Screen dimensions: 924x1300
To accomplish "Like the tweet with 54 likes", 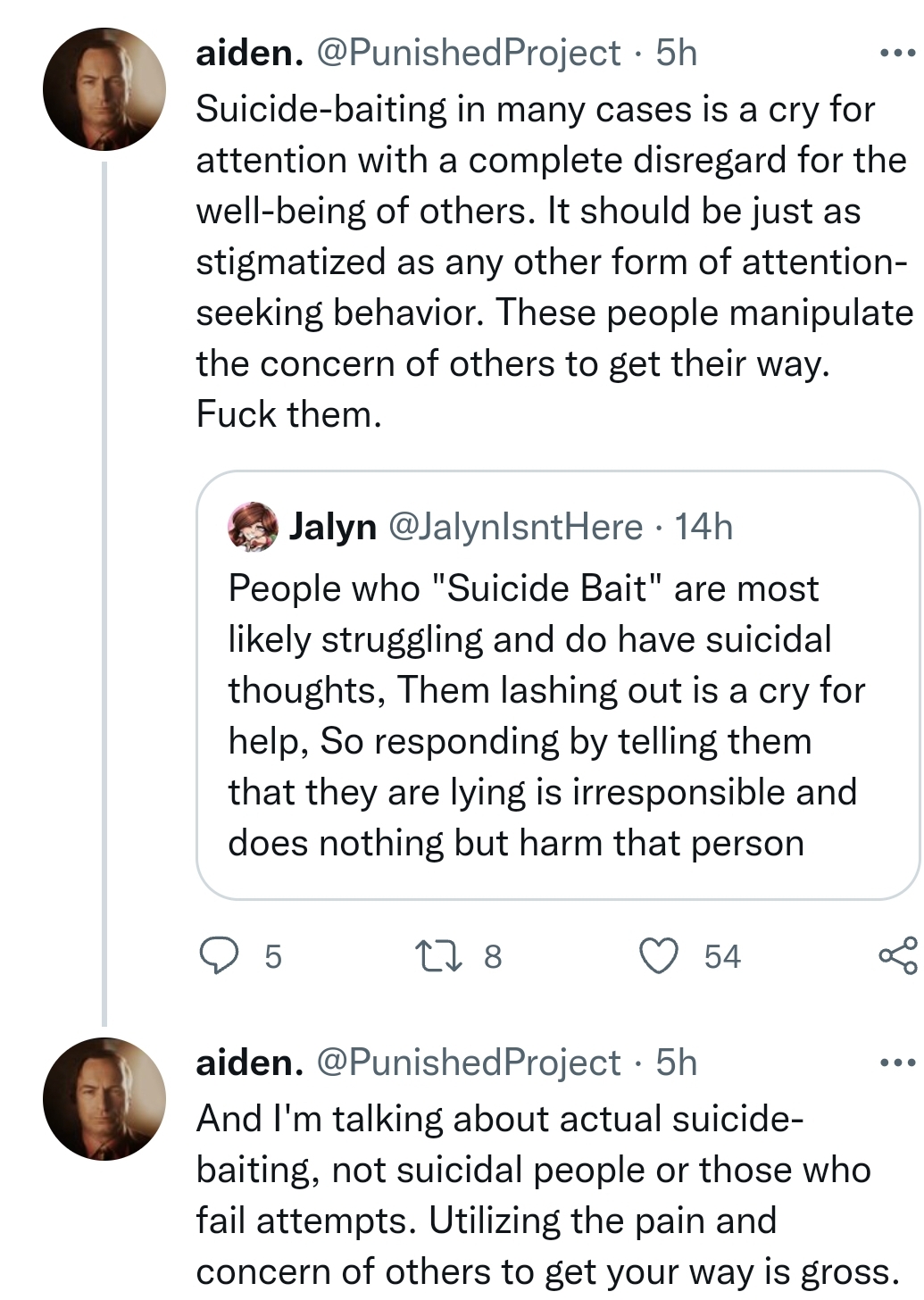I will pos(659,956).
